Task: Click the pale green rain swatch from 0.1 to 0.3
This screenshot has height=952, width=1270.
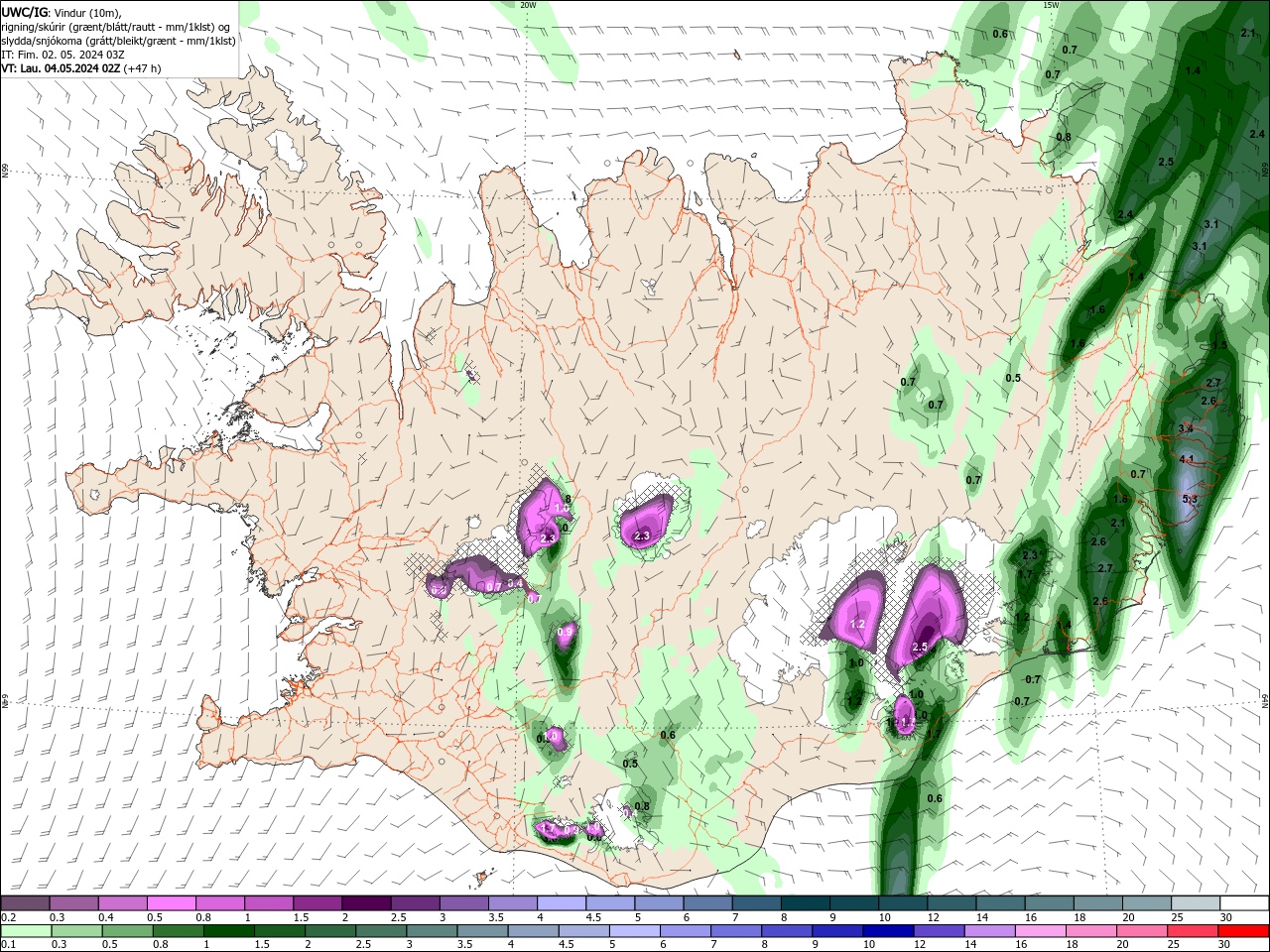Action: [27, 931]
